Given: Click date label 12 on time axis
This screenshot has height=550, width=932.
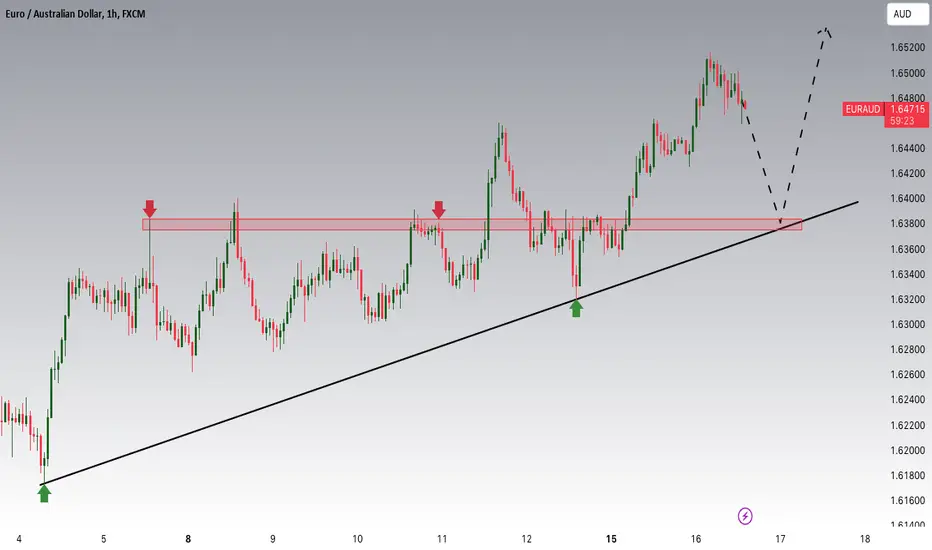Looking at the screenshot, I should pos(527,539).
